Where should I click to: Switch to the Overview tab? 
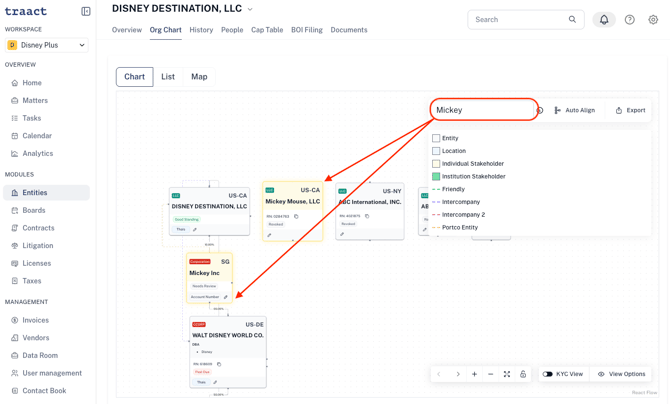(126, 30)
